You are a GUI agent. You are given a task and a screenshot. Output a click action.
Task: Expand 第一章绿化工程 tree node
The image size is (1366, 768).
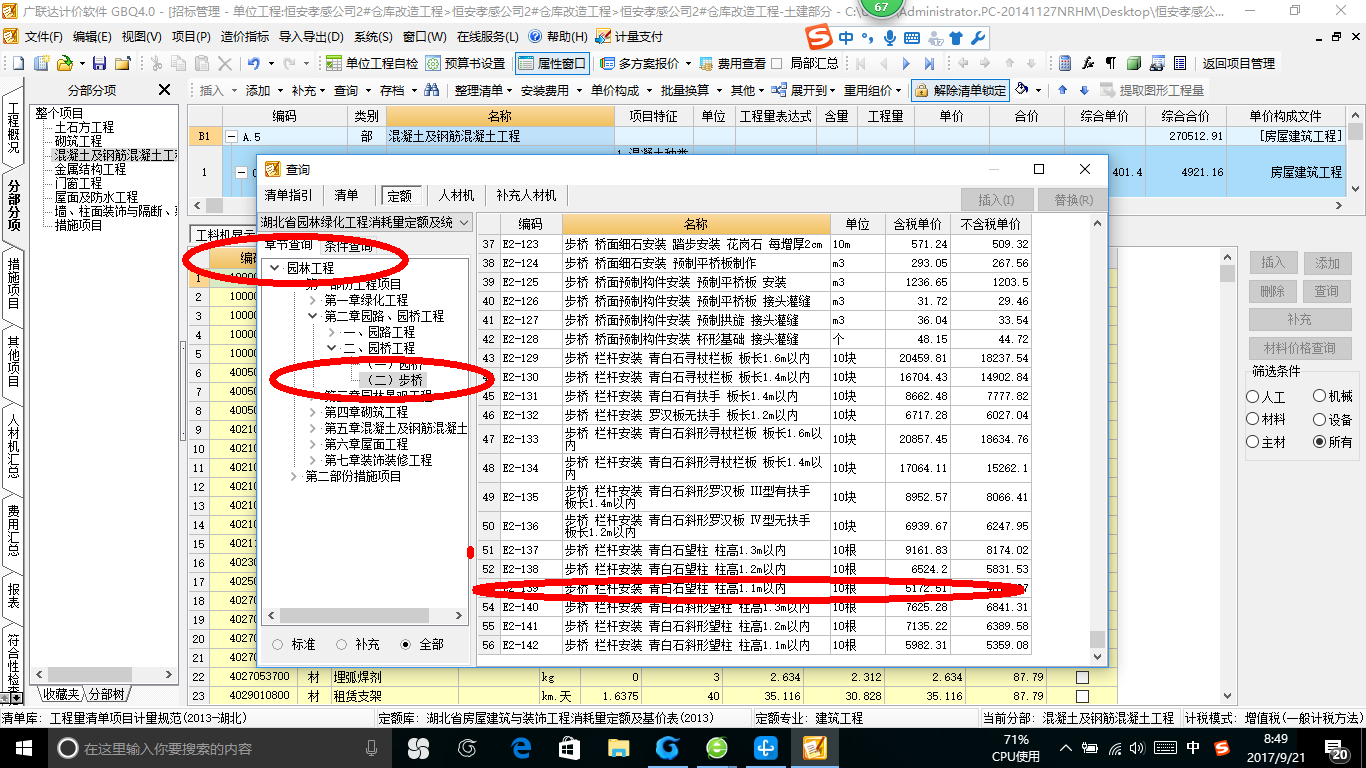coord(313,300)
